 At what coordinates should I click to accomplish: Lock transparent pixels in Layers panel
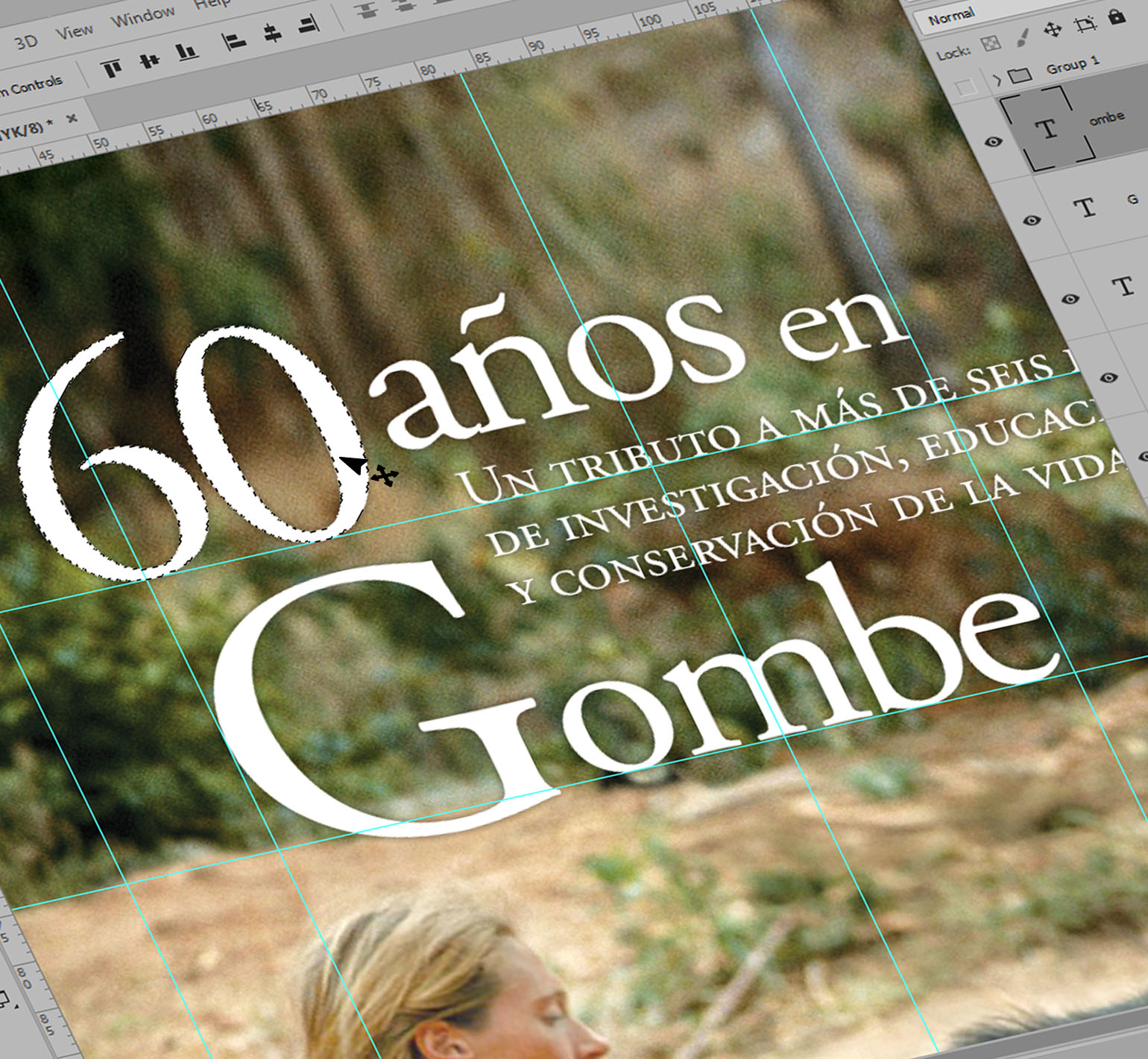click(990, 44)
